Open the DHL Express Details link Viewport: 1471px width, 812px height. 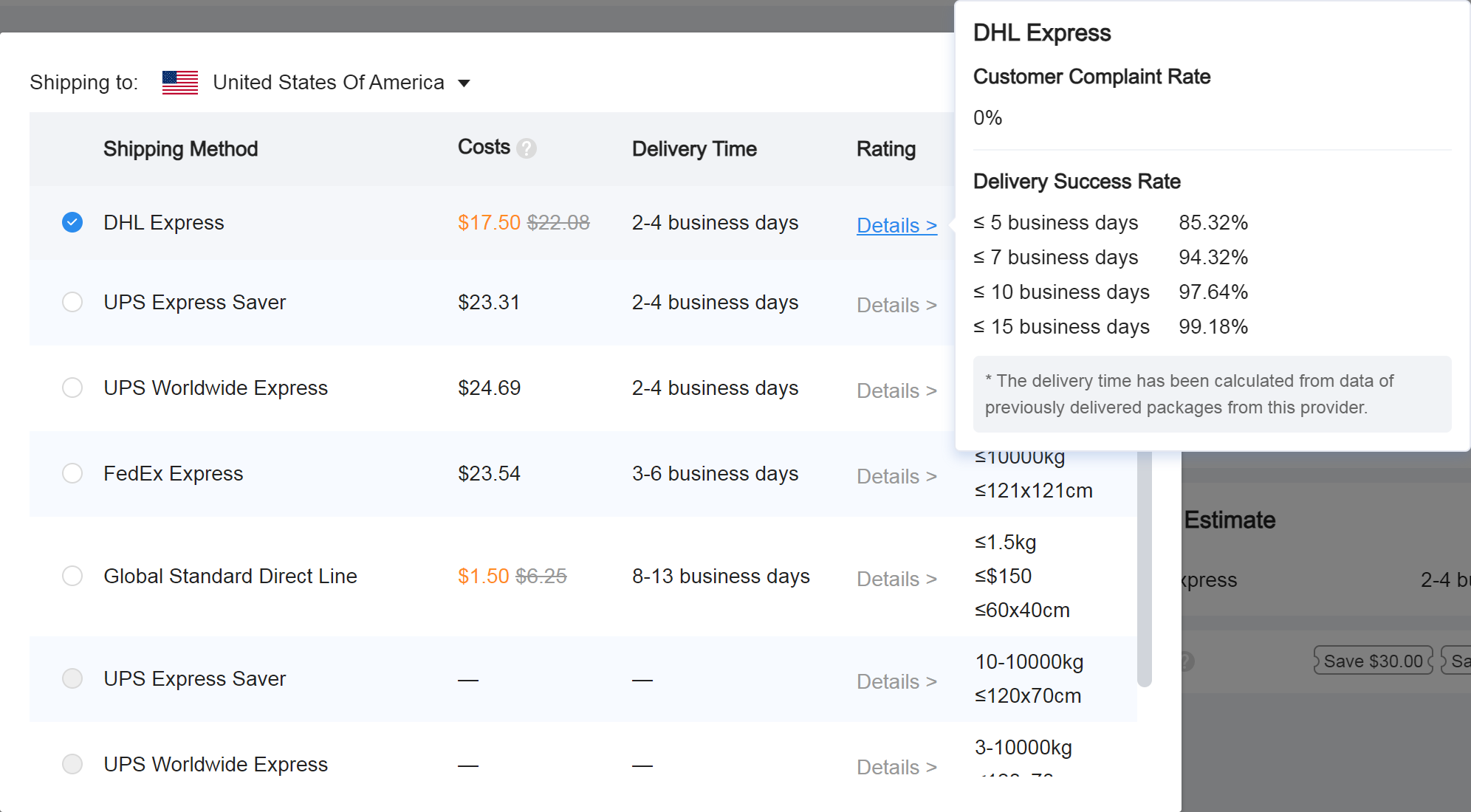(896, 225)
